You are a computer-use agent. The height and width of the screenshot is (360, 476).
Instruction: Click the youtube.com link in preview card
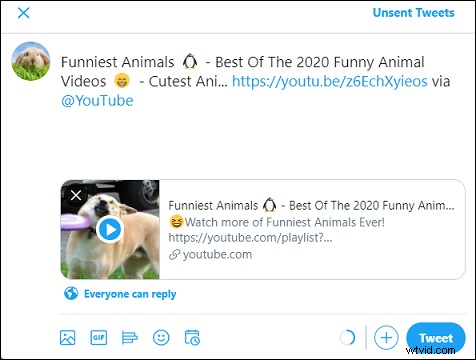(x=217, y=255)
